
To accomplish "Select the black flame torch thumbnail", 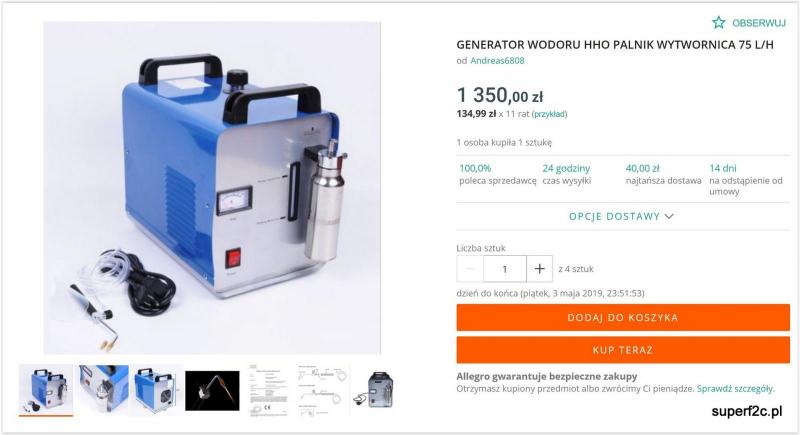I will pyautogui.click(x=212, y=391).
